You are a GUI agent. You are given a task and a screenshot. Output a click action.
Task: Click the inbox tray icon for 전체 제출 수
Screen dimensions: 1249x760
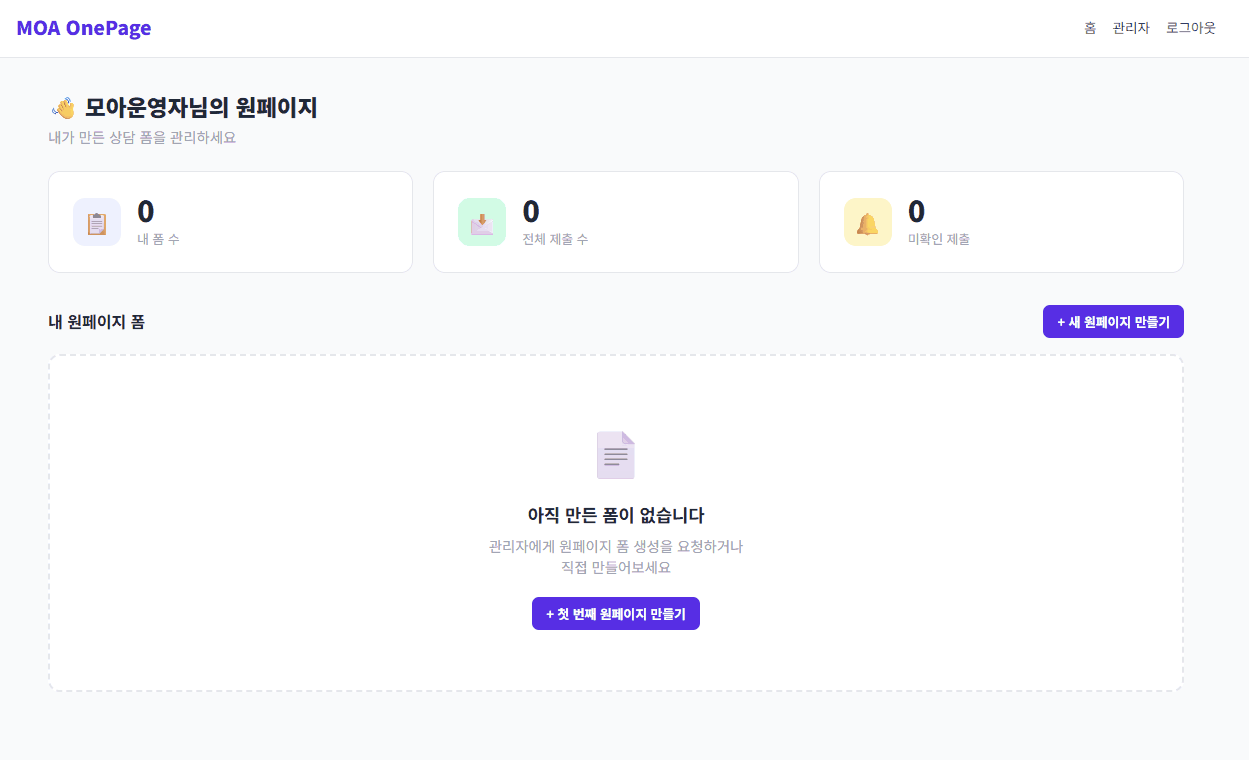482,222
